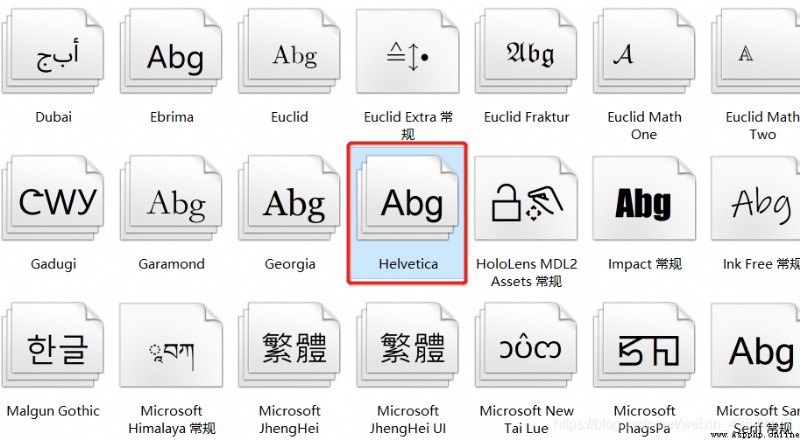The height and width of the screenshot is (440, 800).
Task: Click the 'Microsoft JhengHei UI' name label
Action: [408, 420]
